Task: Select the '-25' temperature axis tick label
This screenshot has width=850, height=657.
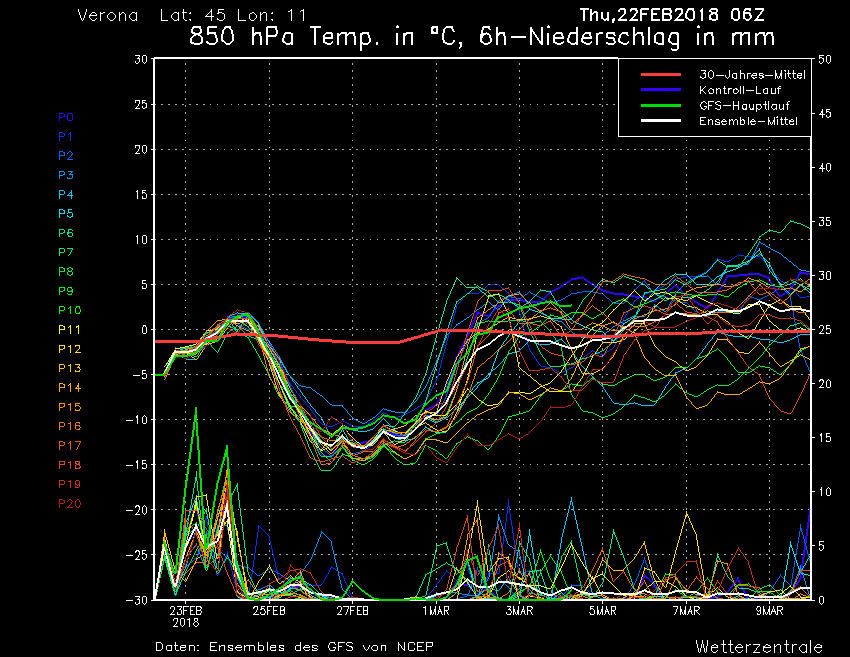Action: click(x=136, y=555)
